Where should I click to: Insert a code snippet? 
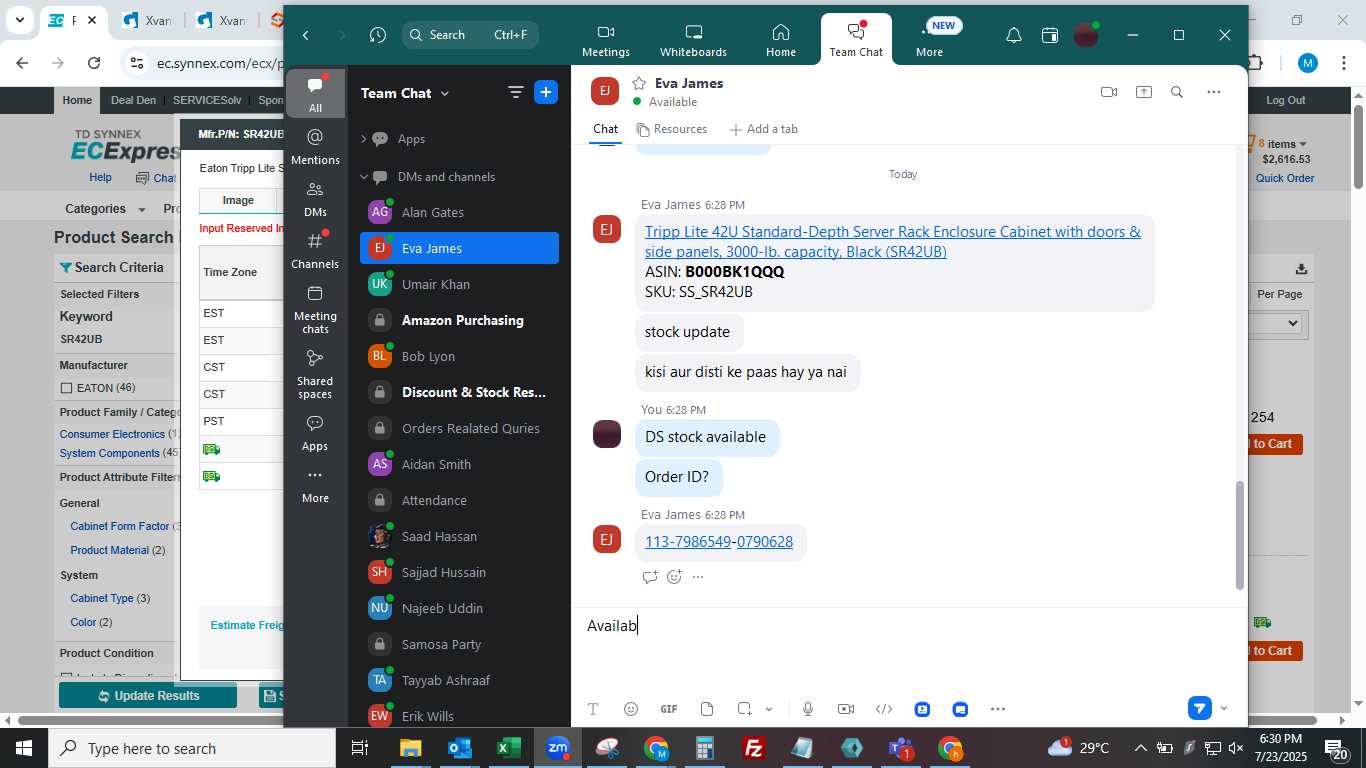(884, 709)
